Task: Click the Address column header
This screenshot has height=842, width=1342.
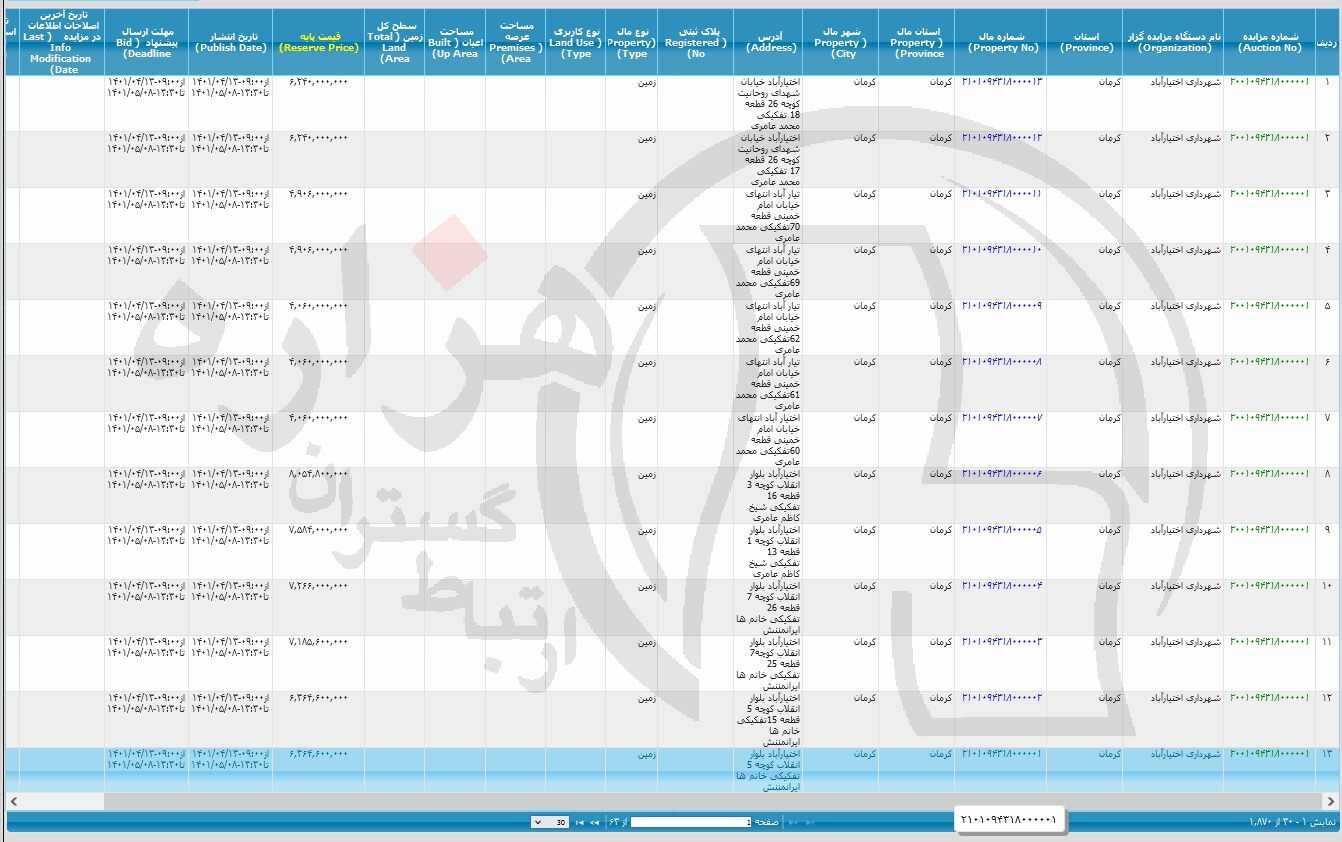Action: coord(771,42)
